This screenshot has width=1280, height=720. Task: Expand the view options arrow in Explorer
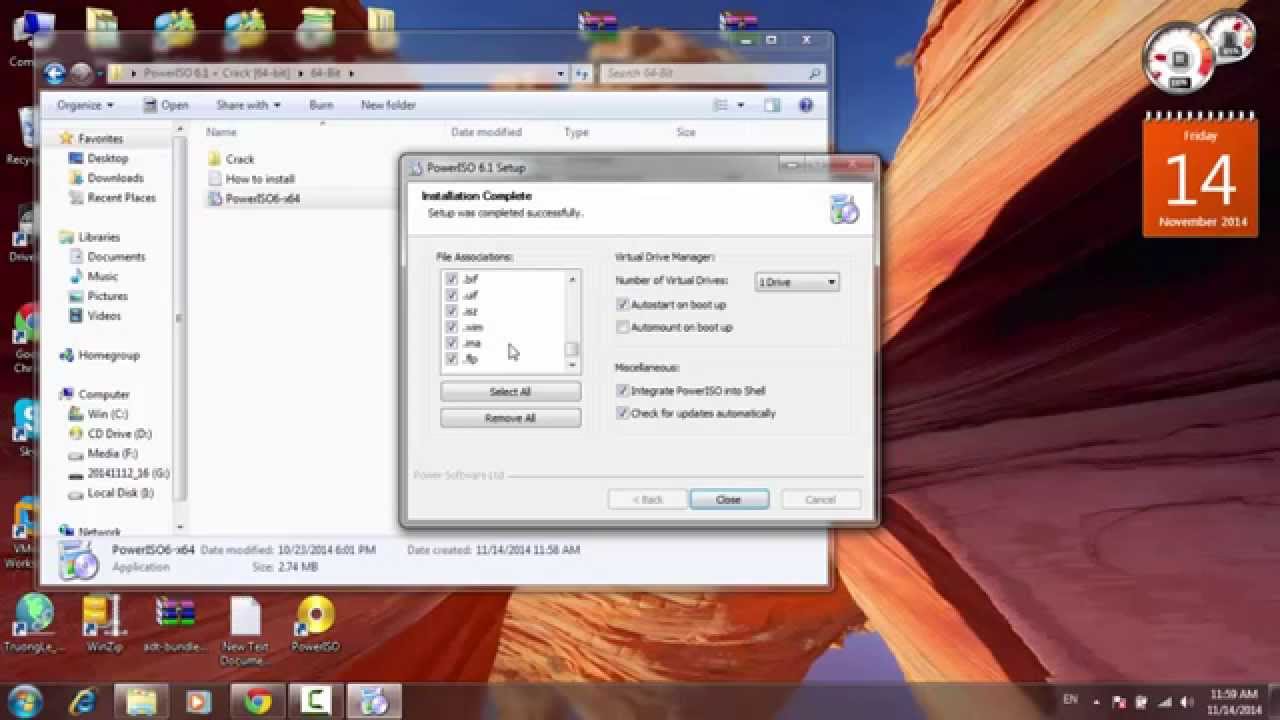point(741,105)
